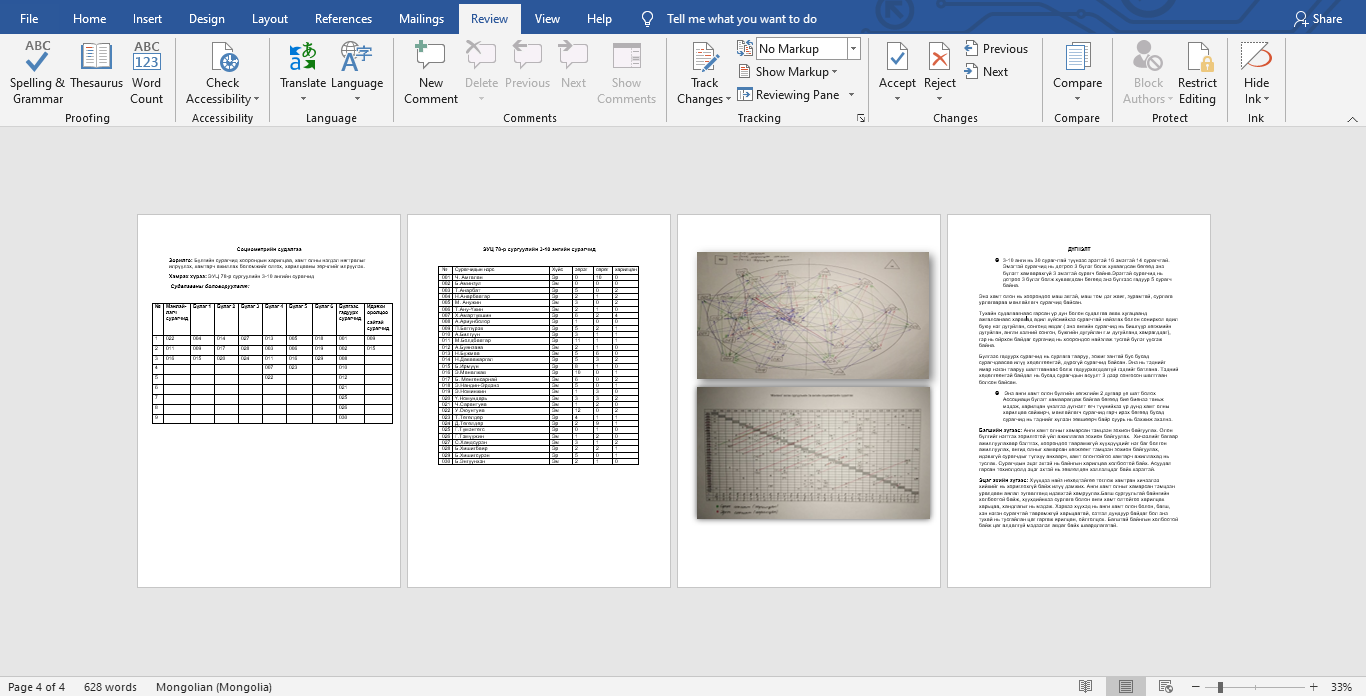Switch to the Layout tab
The height and width of the screenshot is (696, 1366).
[x=270, y=19]
